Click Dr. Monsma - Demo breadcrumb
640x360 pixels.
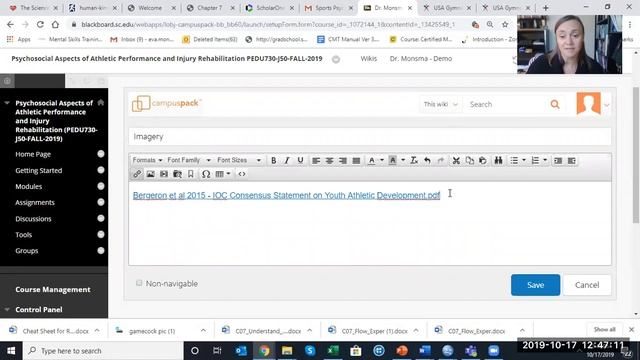(x=421, y=59)
